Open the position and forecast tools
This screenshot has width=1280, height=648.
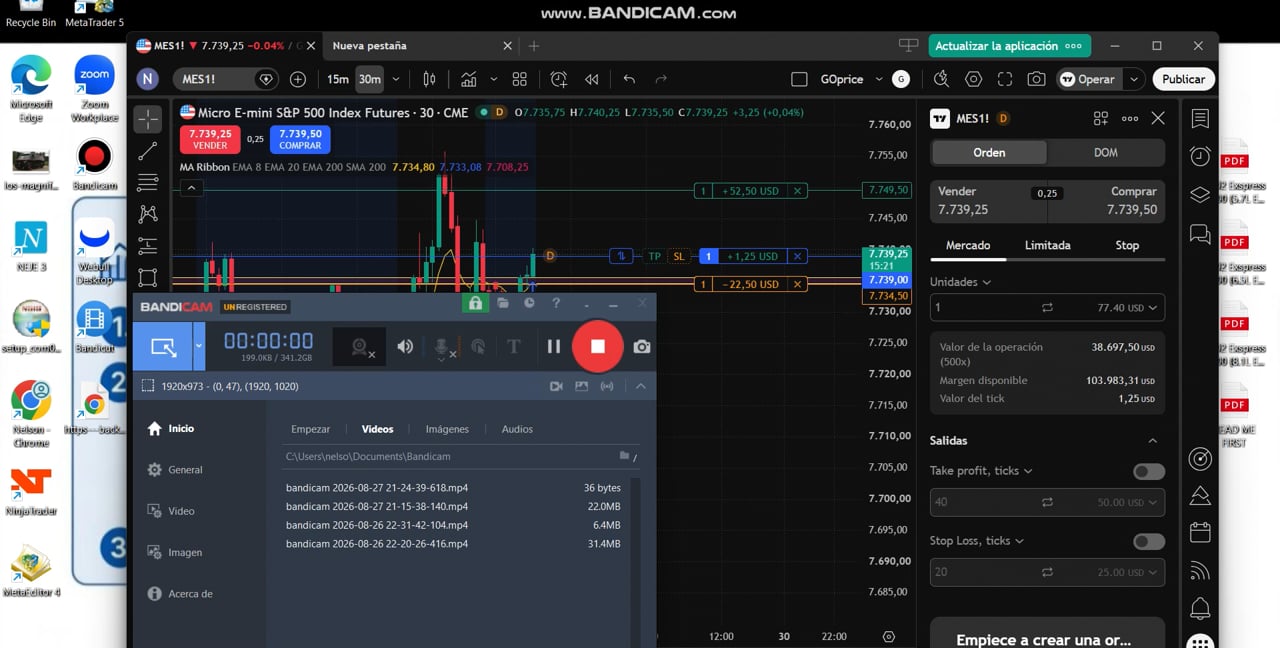[148, 245]
